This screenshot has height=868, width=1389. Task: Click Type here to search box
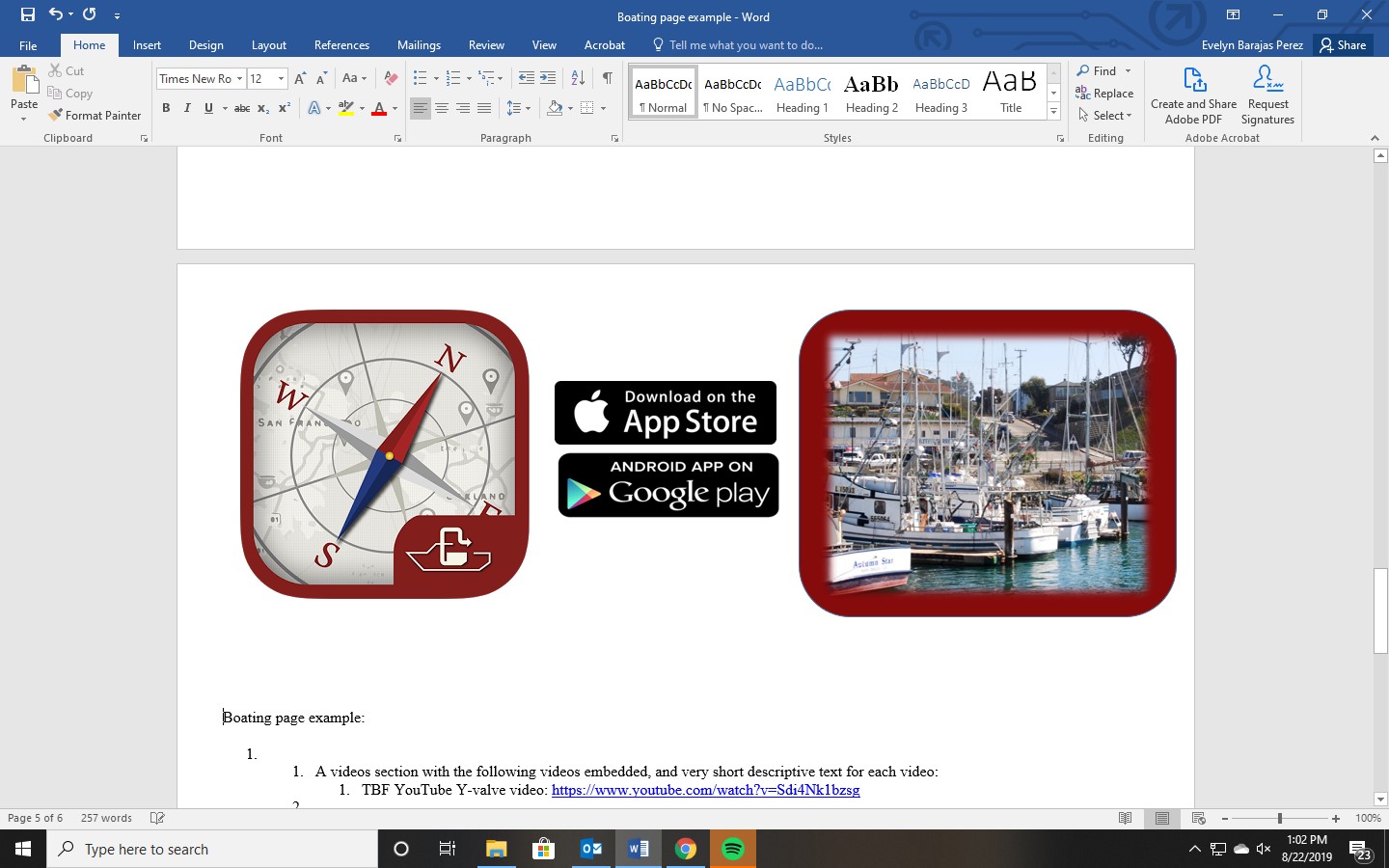212,849
